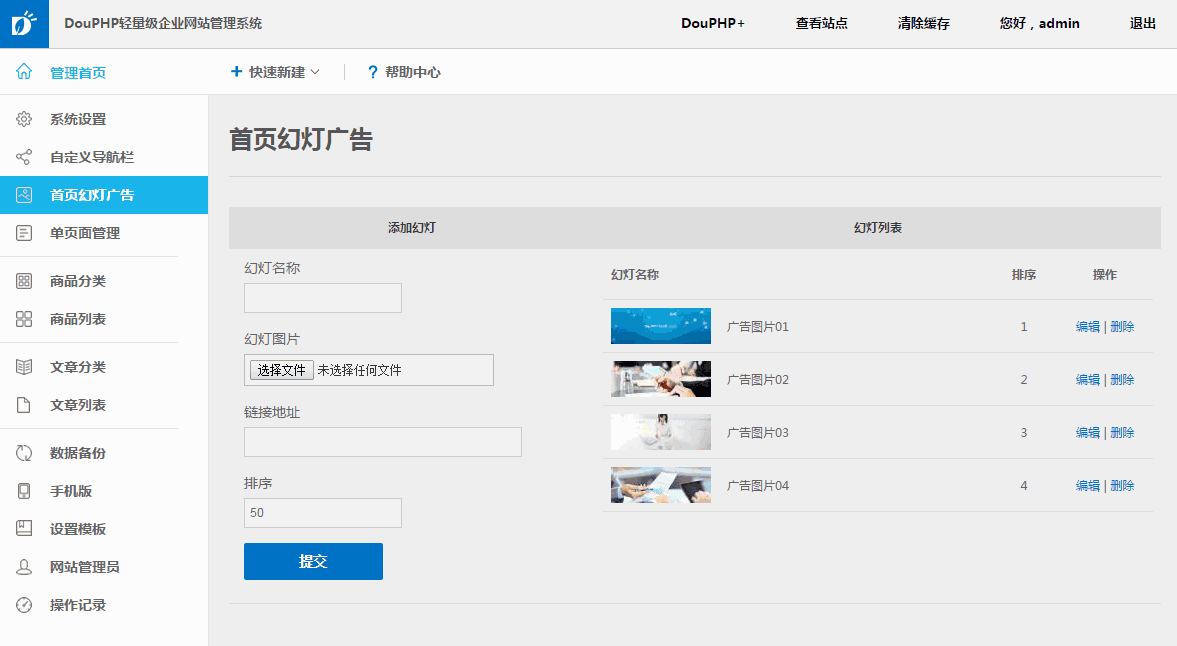Delete the 广告图片04 slide
Image resolution: width=1177 pixels, height=646 pixels.
(x=1122, y=486)
